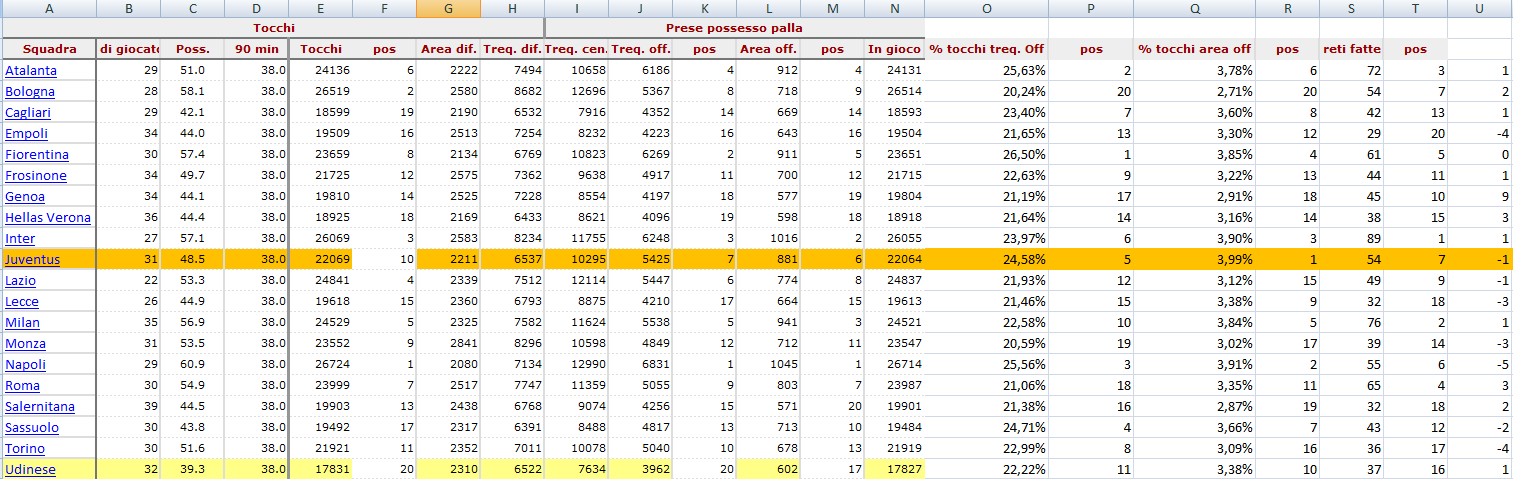Open the Cagliari team link
This screenshot has width=1513, height=479.
point(28,112)
